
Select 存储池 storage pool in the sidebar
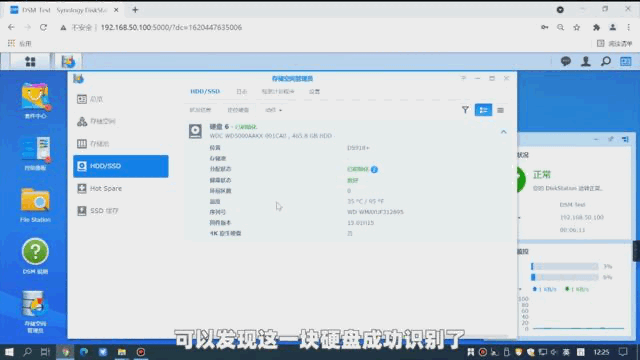click(121, 144)
